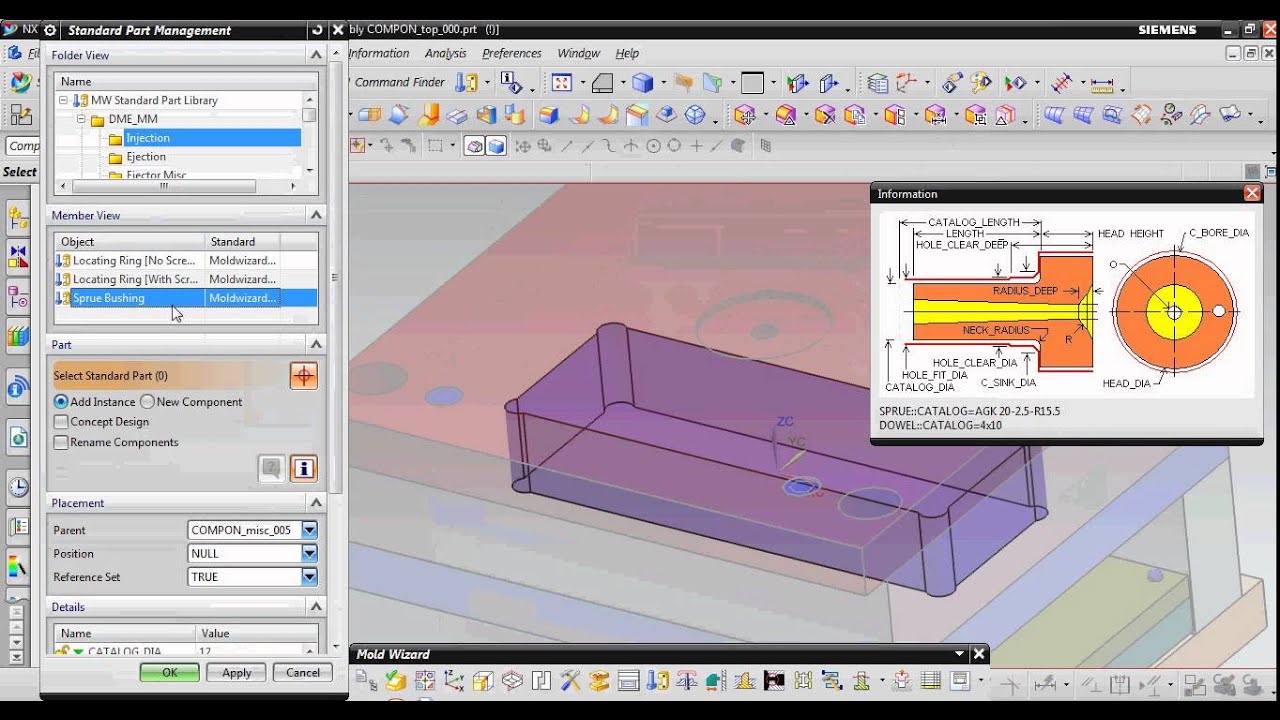The height and width of the screenshot is (720, 1280).
Task: Collapse the Part section
Action: (316, 344)
